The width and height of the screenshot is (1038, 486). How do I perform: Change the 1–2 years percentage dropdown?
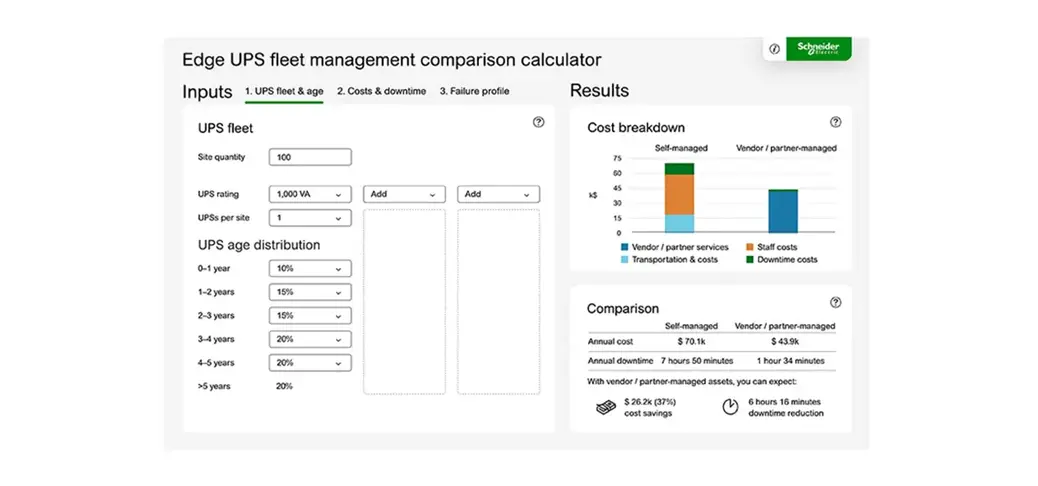[310, 292]
